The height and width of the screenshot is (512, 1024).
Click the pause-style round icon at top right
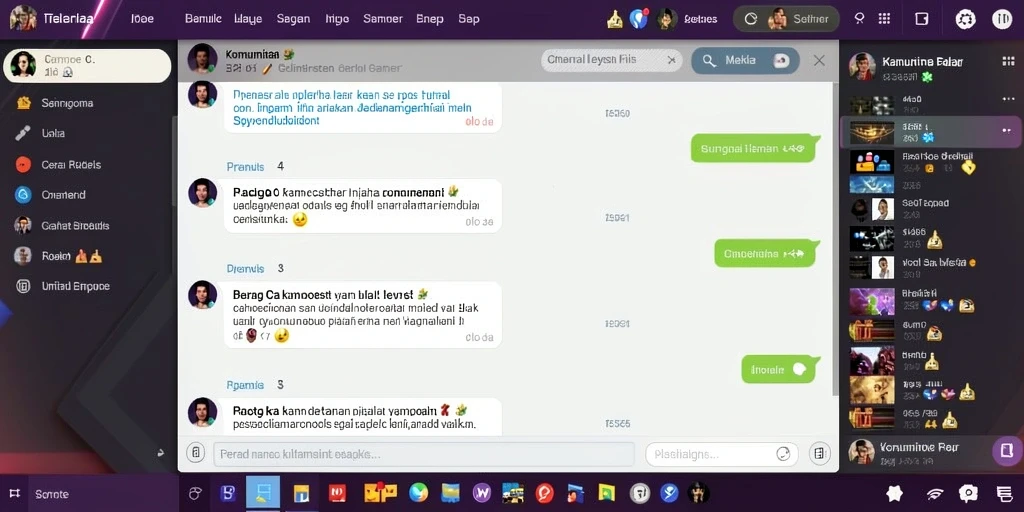tap(1002, 19)
